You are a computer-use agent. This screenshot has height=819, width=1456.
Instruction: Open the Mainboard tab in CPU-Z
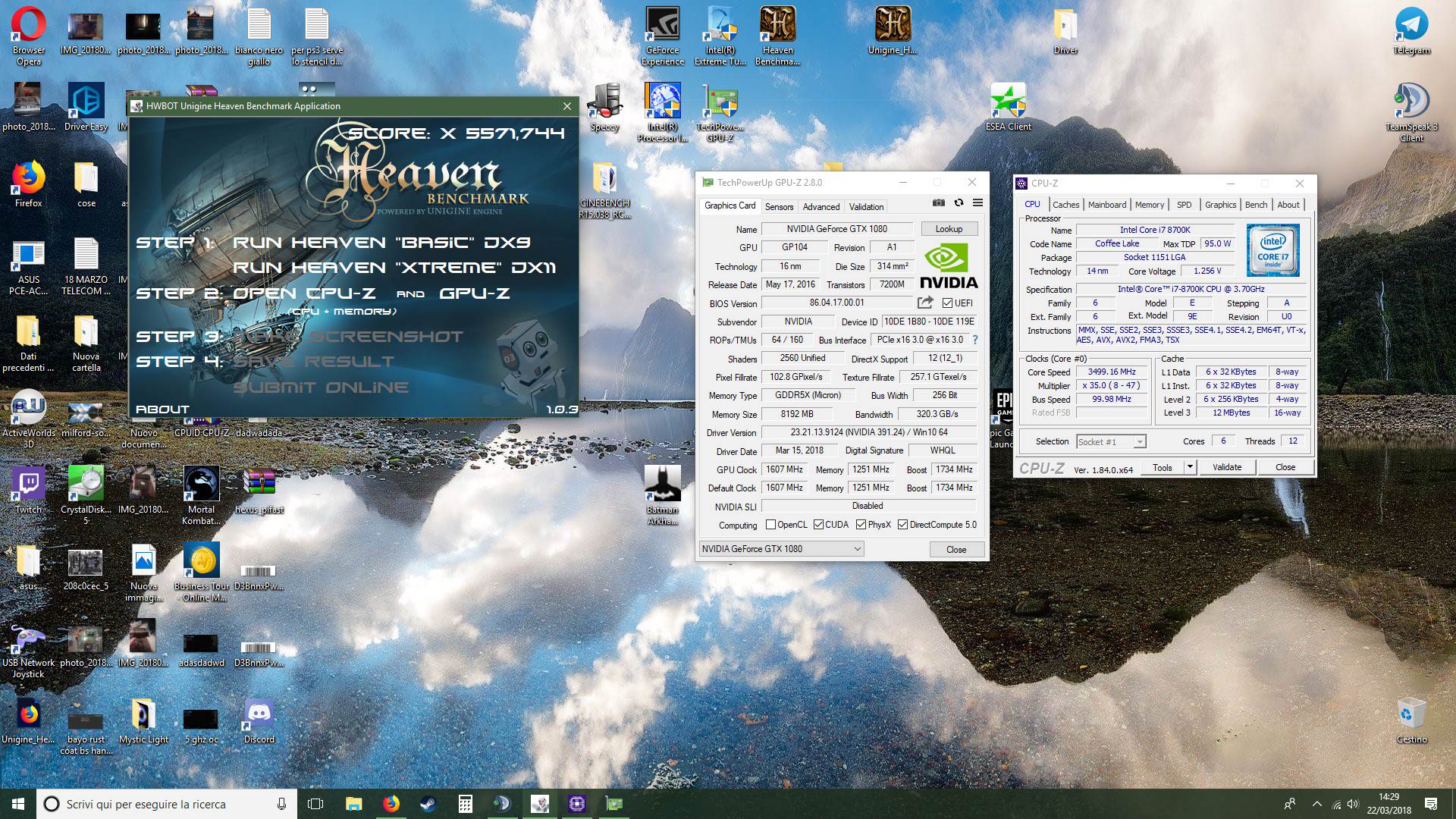pyautogui.click(x=1107, y=205)
